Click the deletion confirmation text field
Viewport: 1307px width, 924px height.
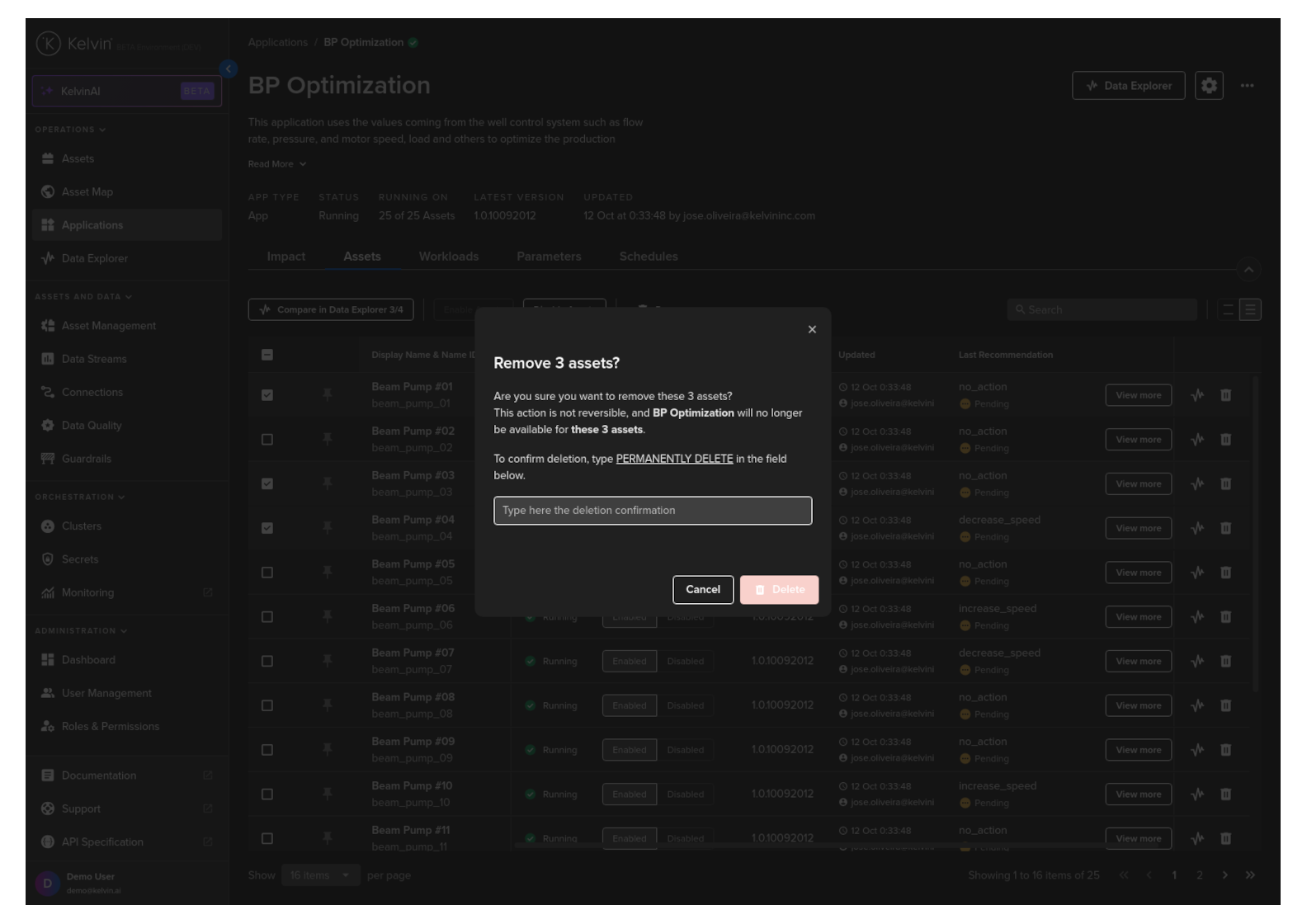point(652,511)
